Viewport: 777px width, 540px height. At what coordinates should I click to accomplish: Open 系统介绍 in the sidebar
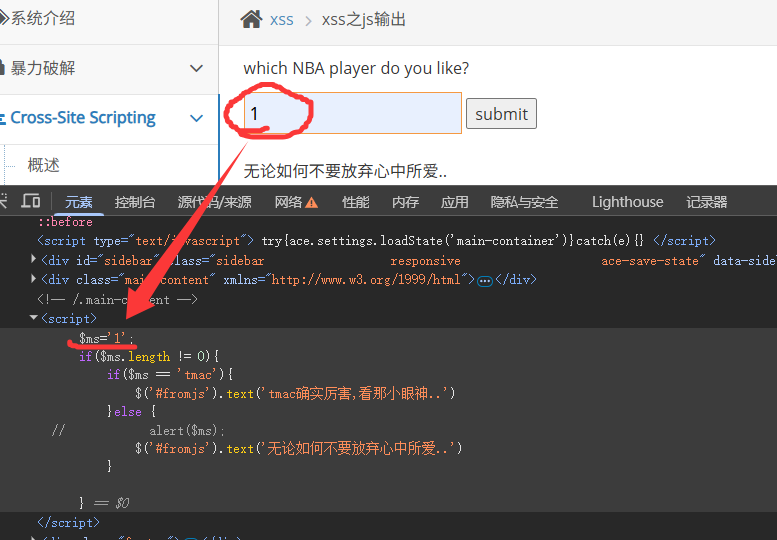point(43,18)
